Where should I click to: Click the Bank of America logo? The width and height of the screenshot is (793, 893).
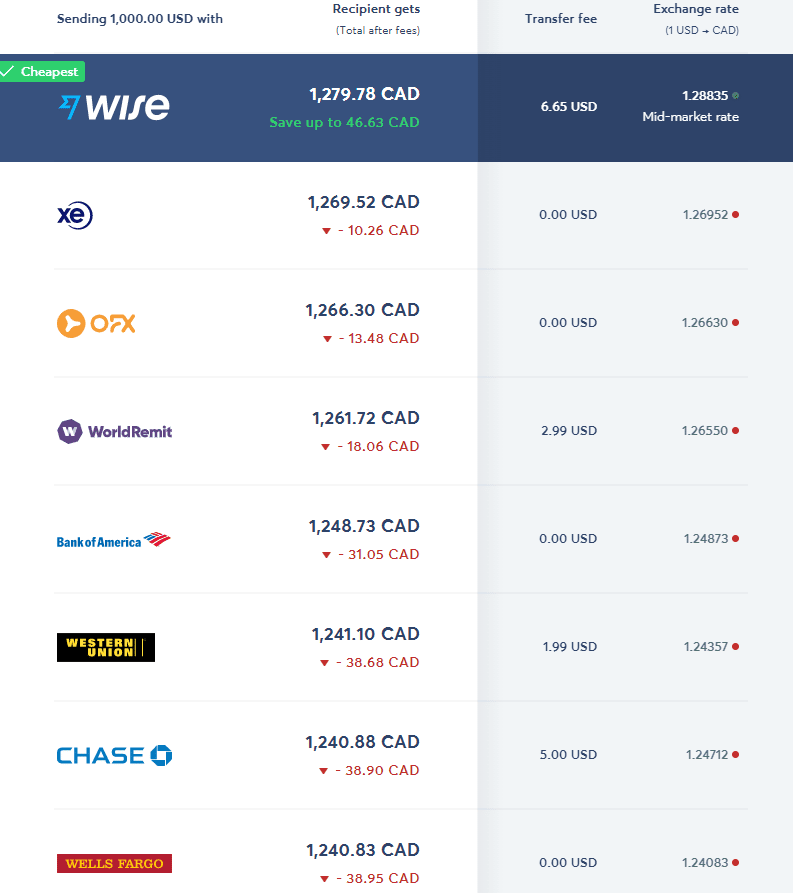(x=114, y=538)
